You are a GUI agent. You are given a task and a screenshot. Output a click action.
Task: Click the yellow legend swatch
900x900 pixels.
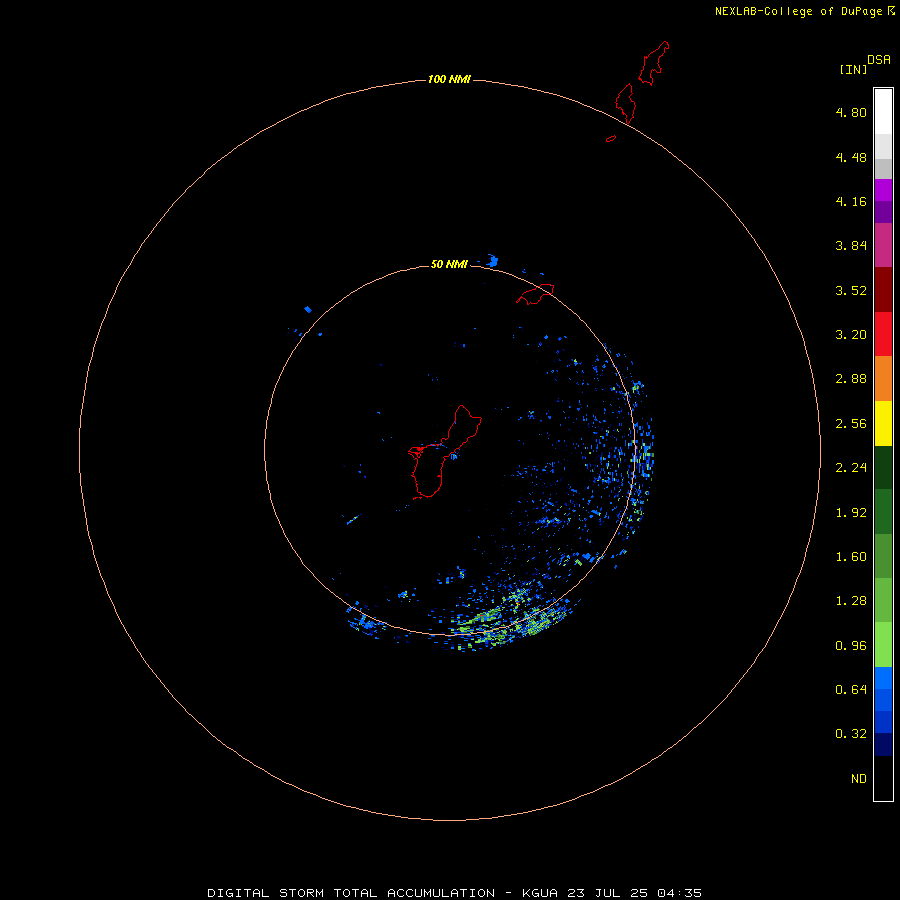883,423
